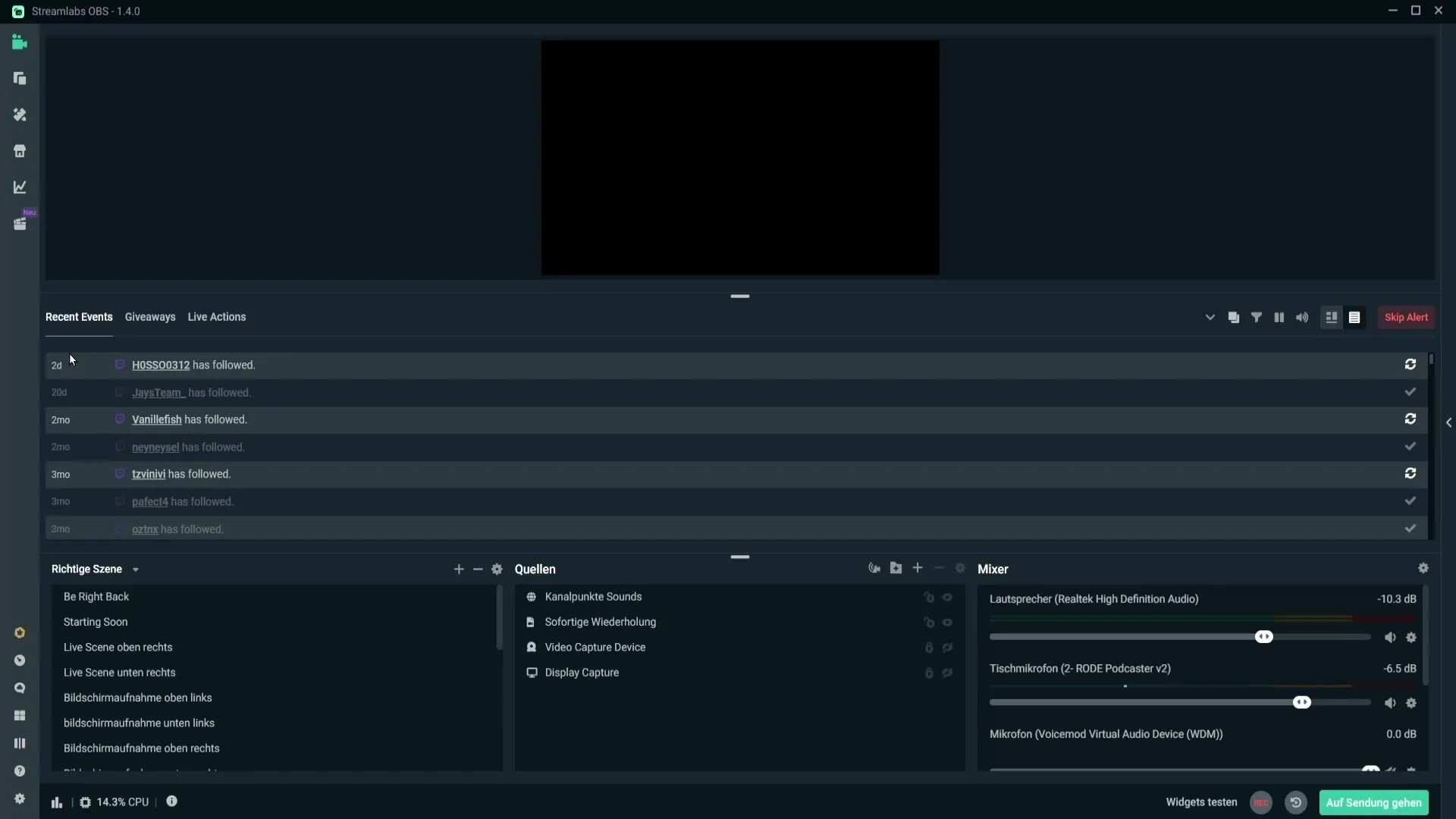This screenshot has height=819, width=1456.
Task: Expand the Richtige Szene collection dropdown
Action: coord(136,570)
